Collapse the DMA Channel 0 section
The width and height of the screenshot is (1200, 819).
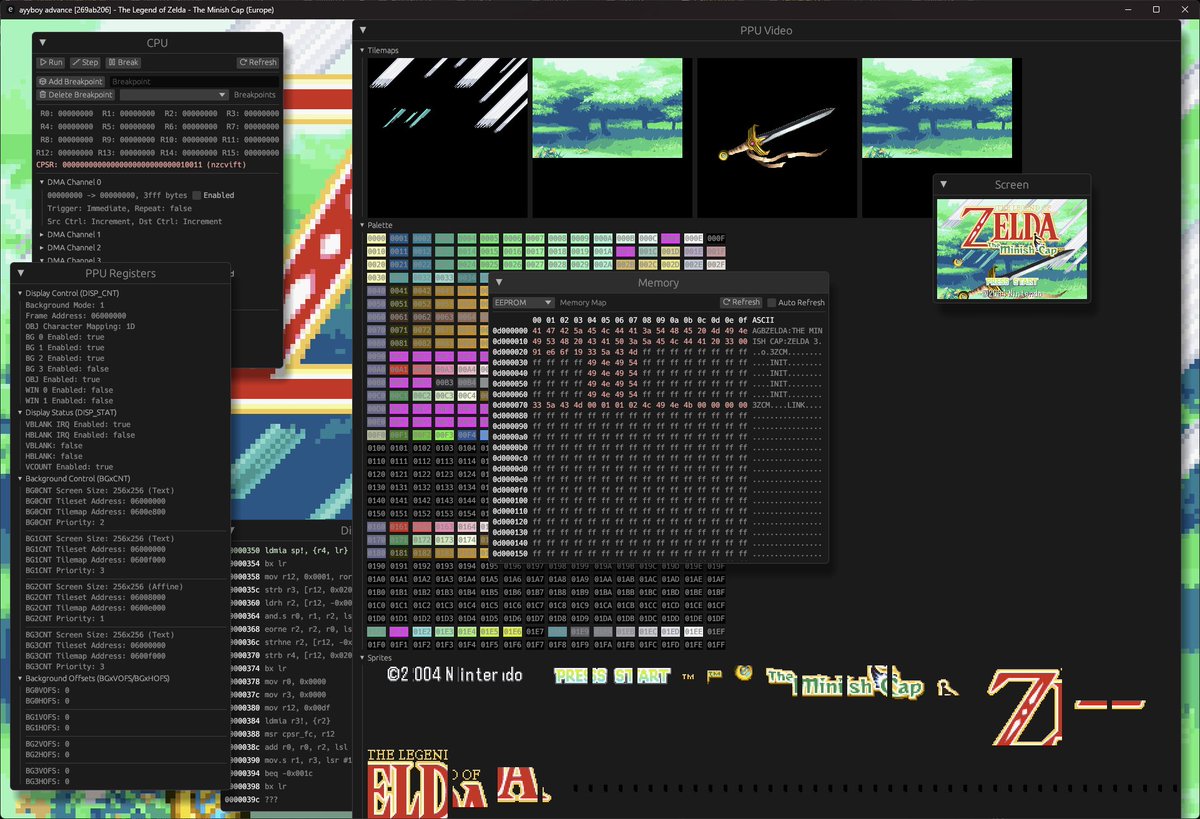click(x=42, y=182)
